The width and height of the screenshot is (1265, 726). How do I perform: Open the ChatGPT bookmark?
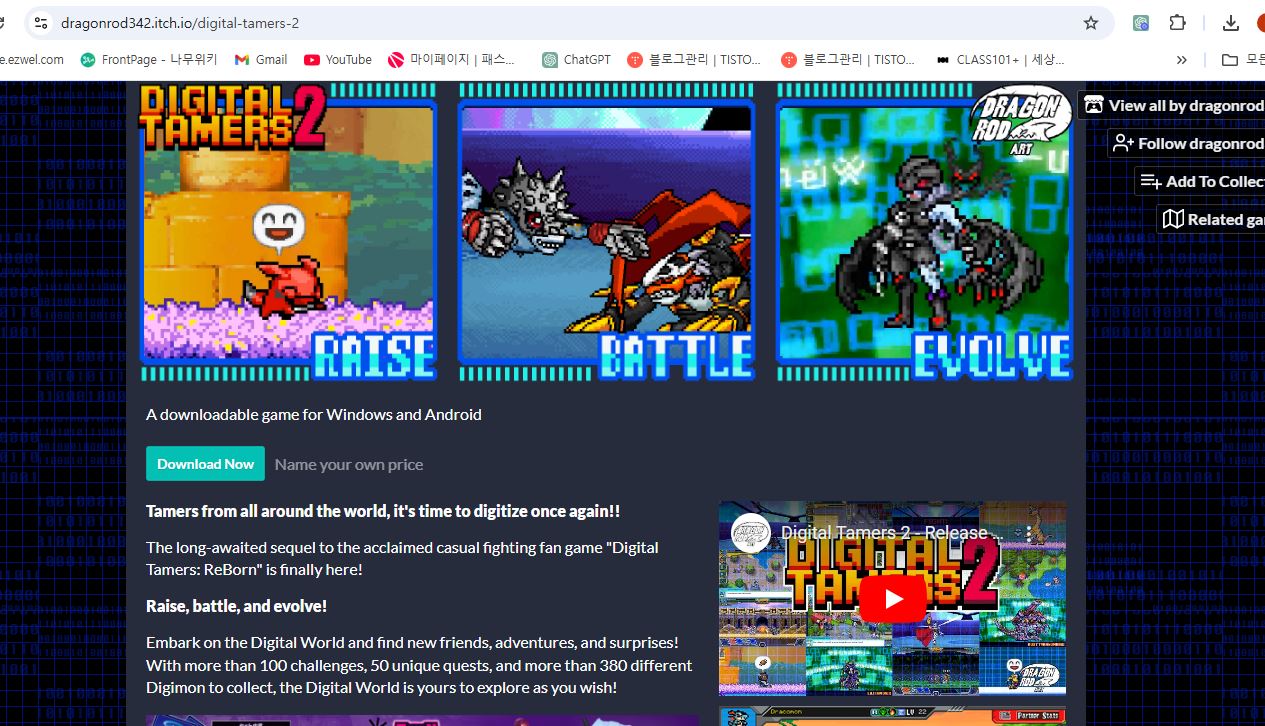577,60
